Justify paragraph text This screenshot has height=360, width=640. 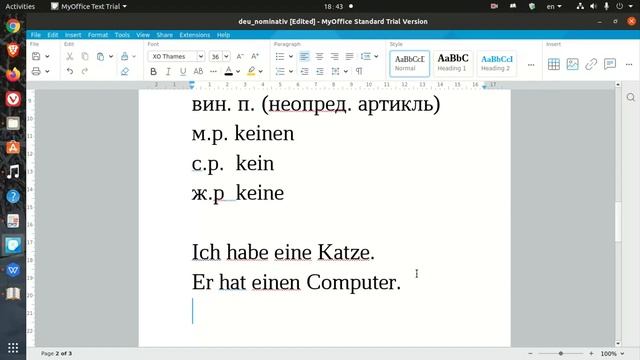click(x=350, y=56)
